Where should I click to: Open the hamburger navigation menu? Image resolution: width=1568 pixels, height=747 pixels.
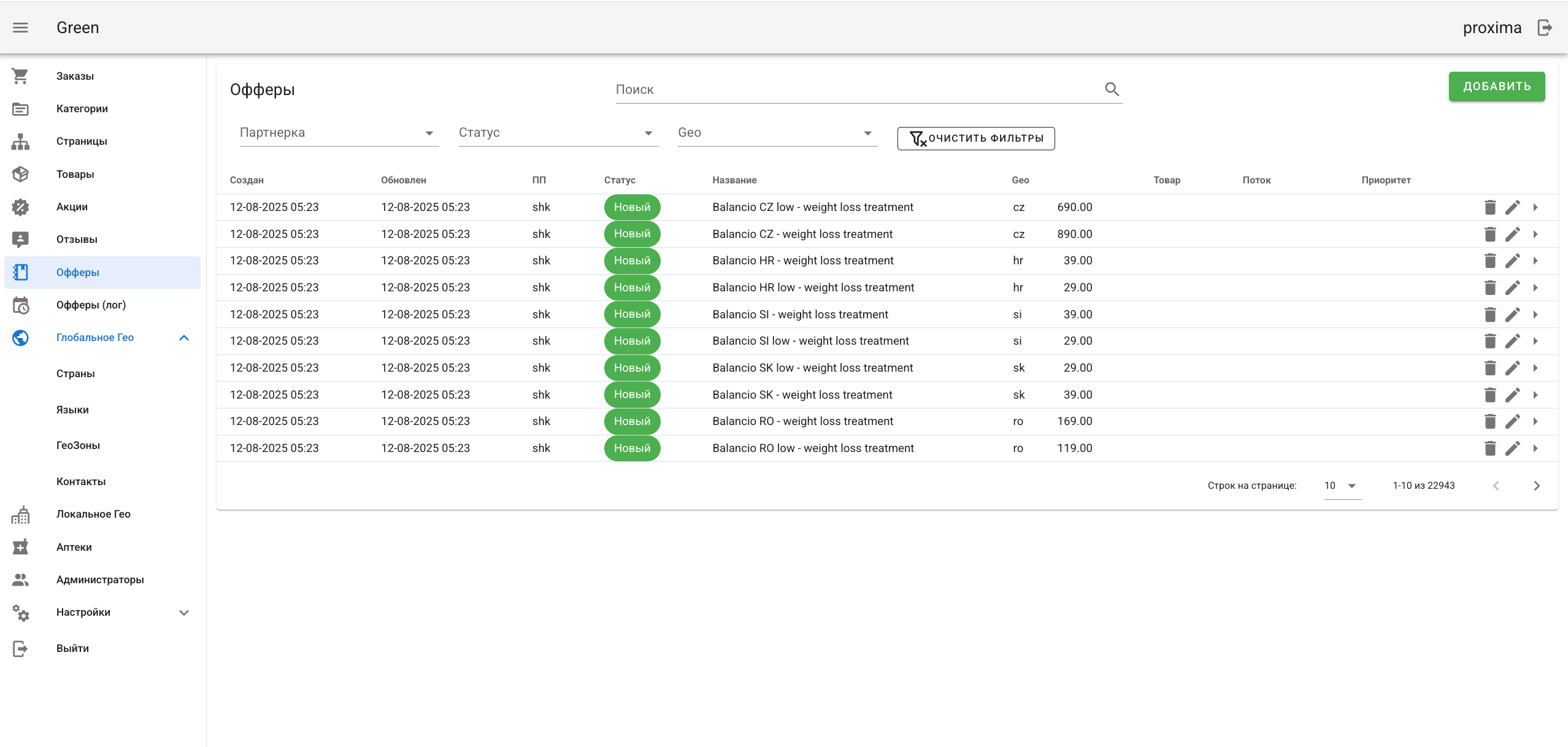(x=20, y=28)
